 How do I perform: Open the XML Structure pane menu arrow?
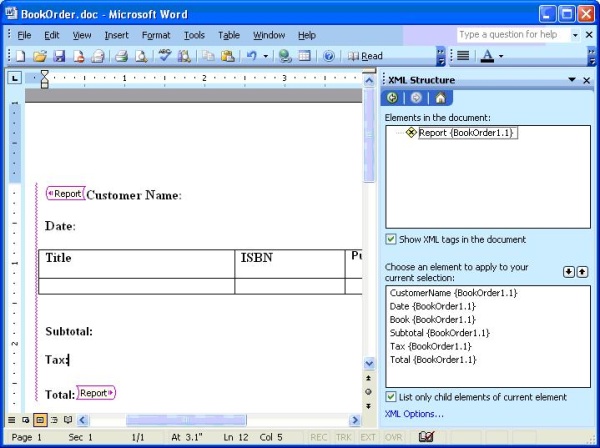pos(572,80)
